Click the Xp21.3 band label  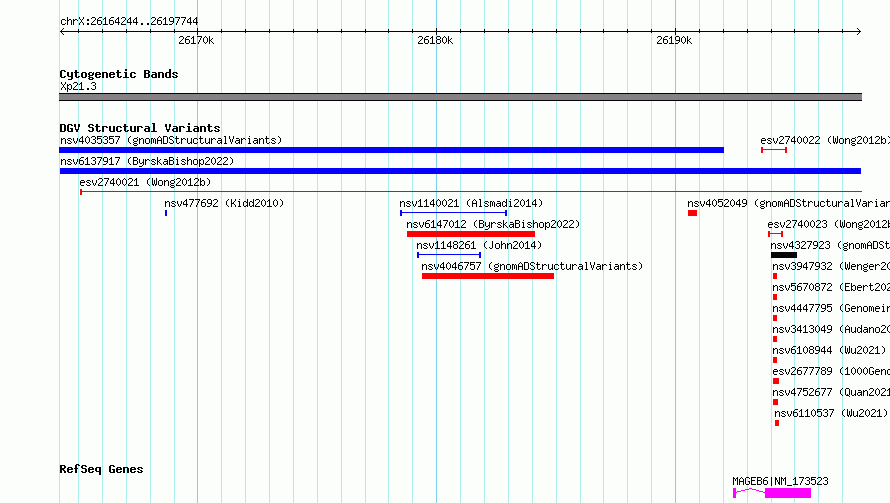pyautogui.click(x=78, y=86)
